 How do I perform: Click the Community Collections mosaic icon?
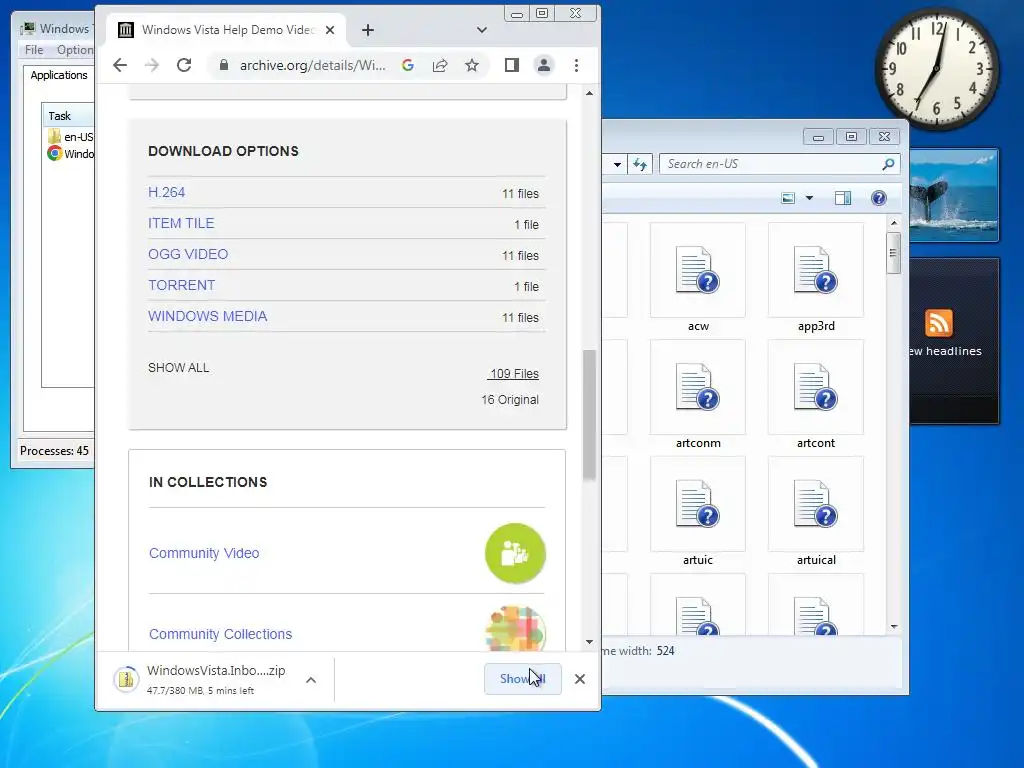pyautogui.click(x=515, y=629)
